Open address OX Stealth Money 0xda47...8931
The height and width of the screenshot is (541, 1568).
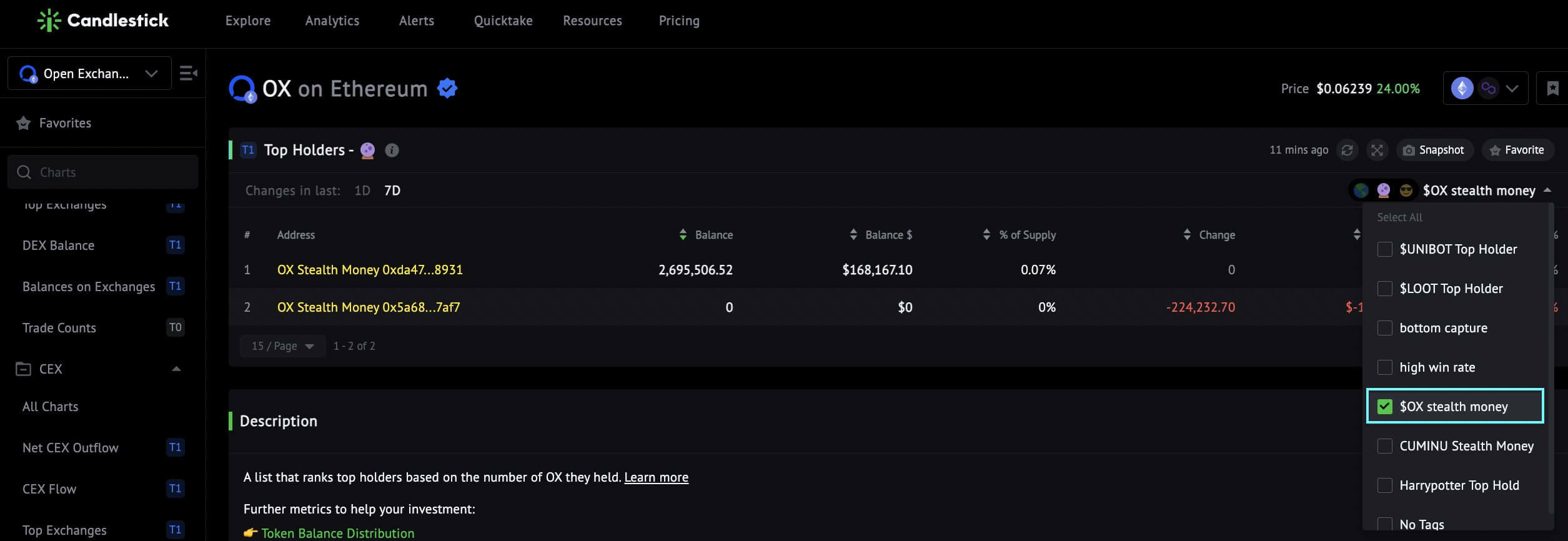[x=370, y=270]
